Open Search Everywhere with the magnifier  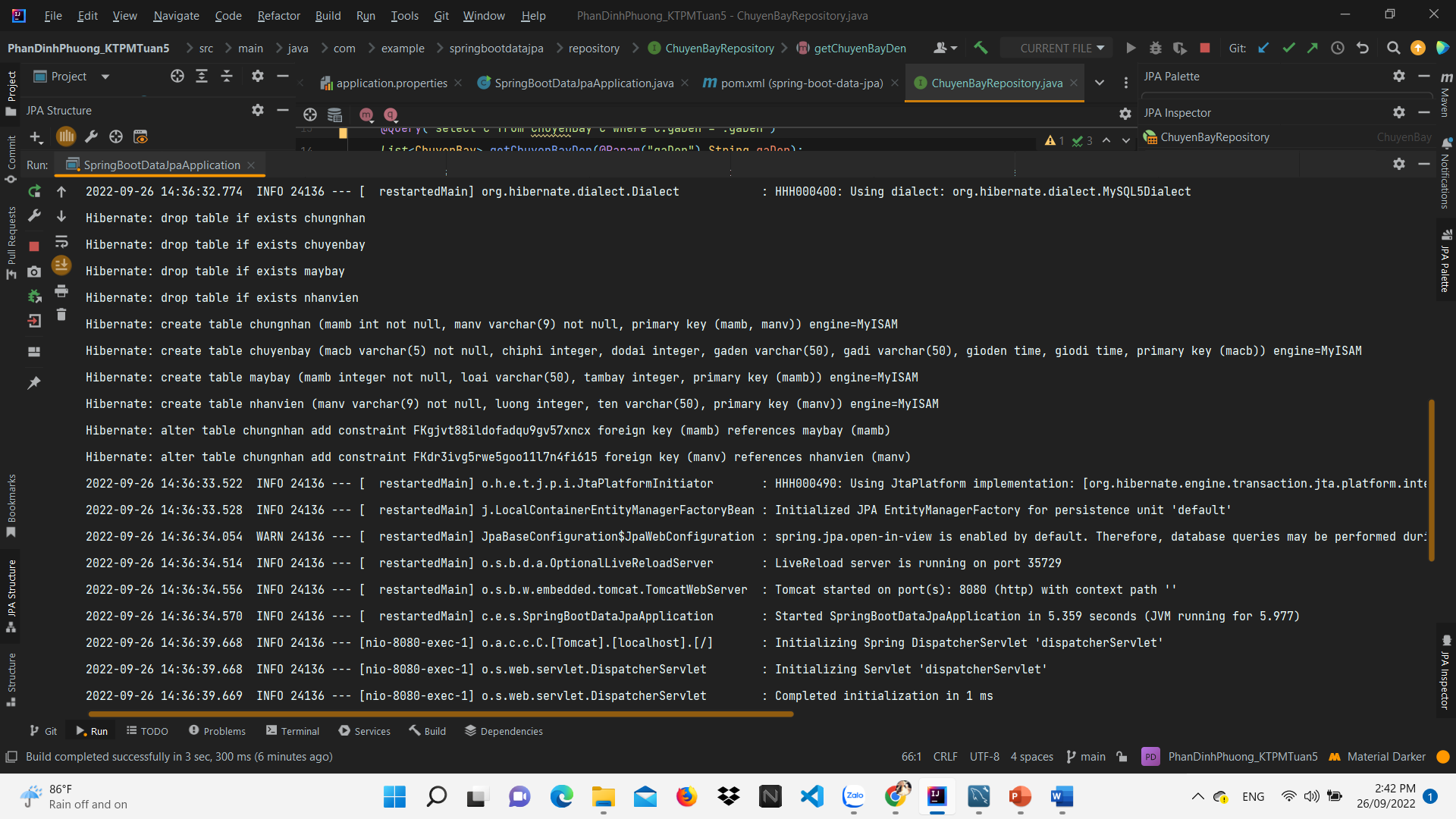tap(1393, 47)
